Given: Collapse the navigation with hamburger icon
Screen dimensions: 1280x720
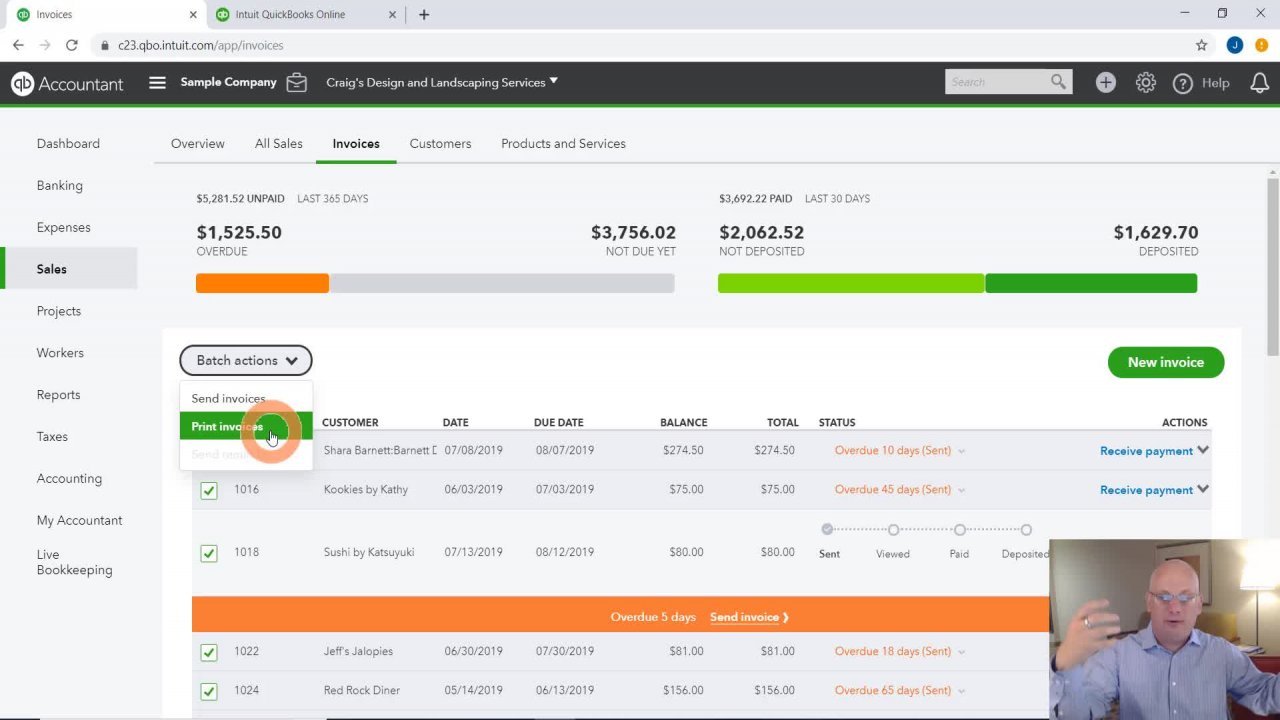Looking at the screenshot, I should (157, 82).
